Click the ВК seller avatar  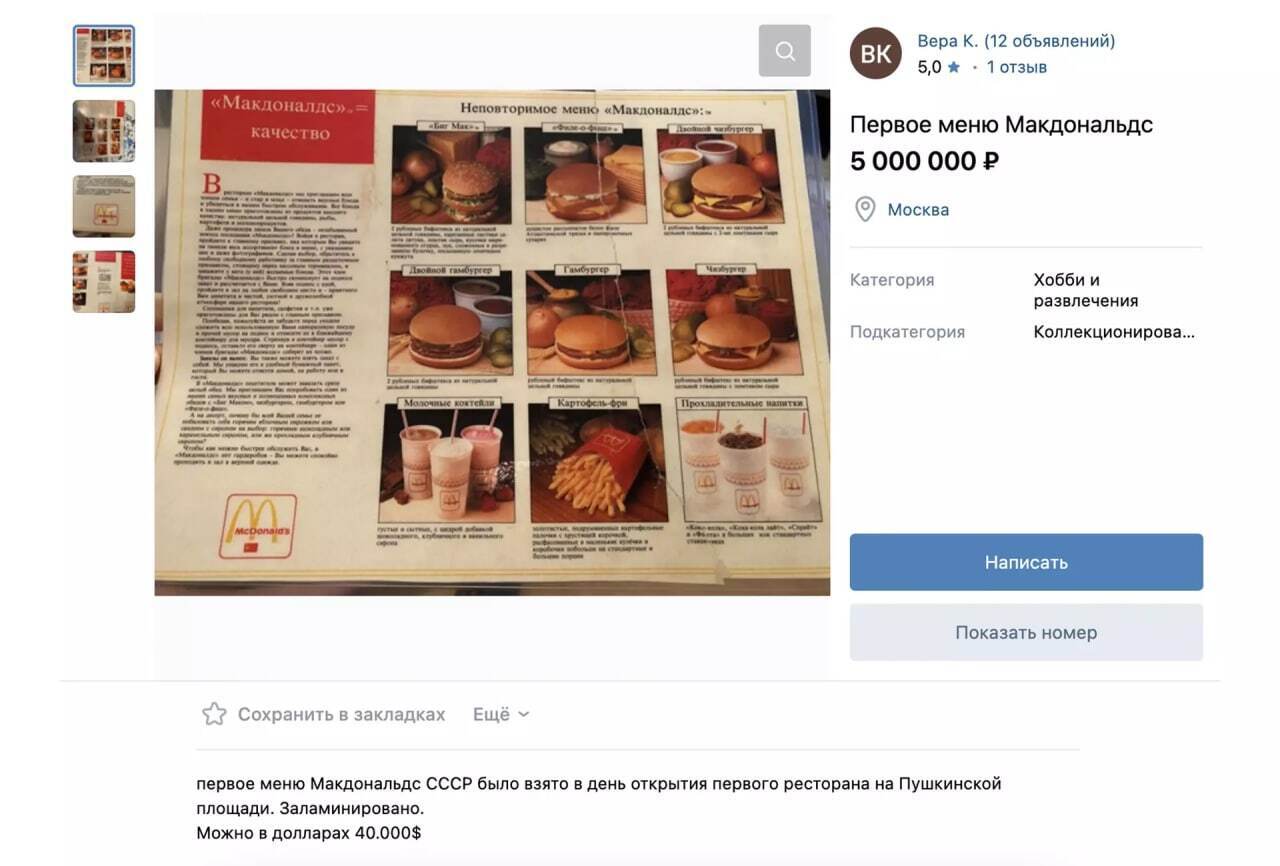(876, 53)
